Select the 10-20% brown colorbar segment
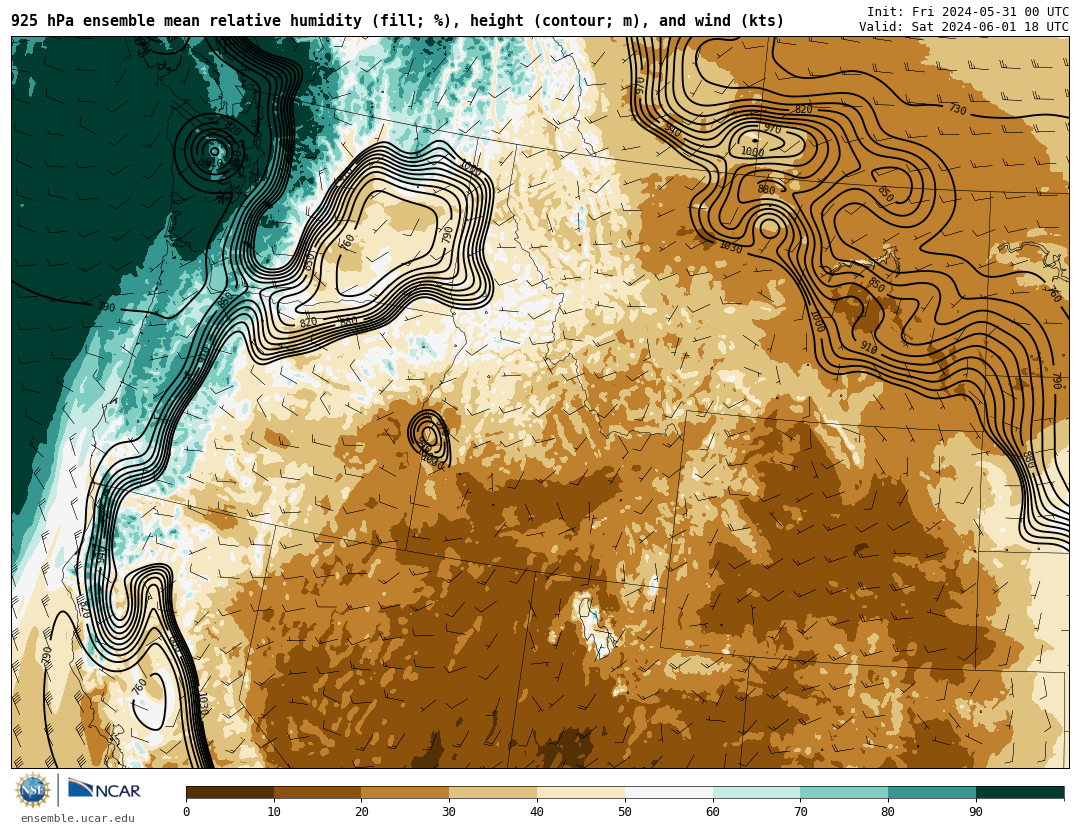The height and width of the screenshot is (831, 1080). coord(318,793)
